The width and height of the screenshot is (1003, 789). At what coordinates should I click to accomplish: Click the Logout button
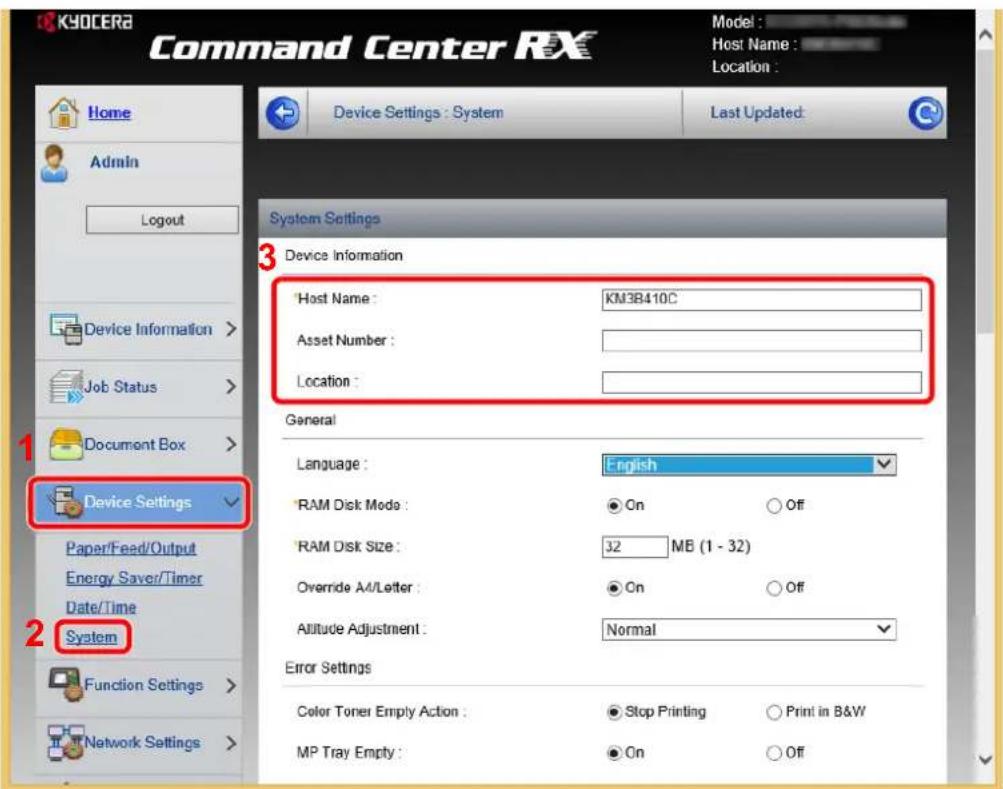pos(162,220)
